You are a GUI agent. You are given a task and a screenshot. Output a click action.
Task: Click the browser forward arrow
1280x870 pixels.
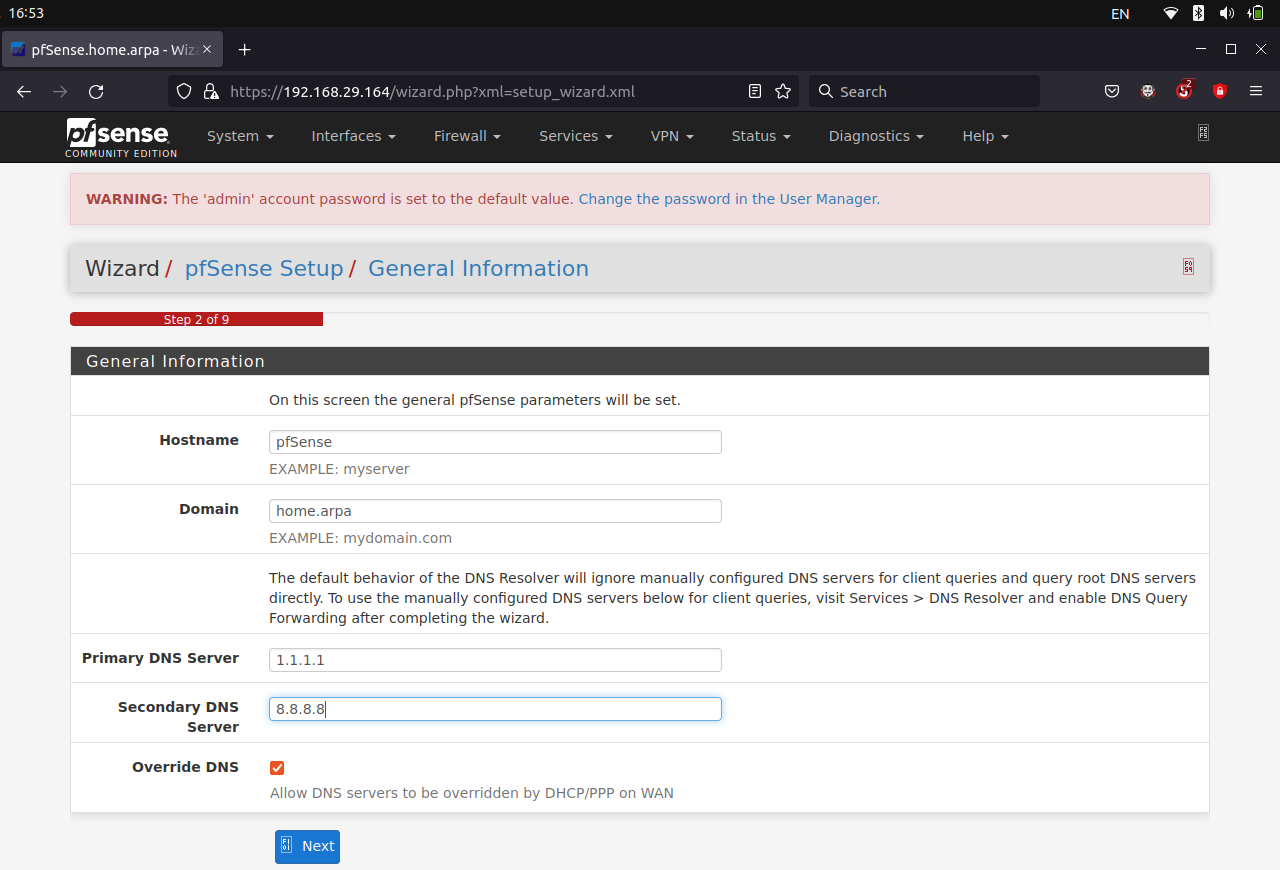[60, 91]
